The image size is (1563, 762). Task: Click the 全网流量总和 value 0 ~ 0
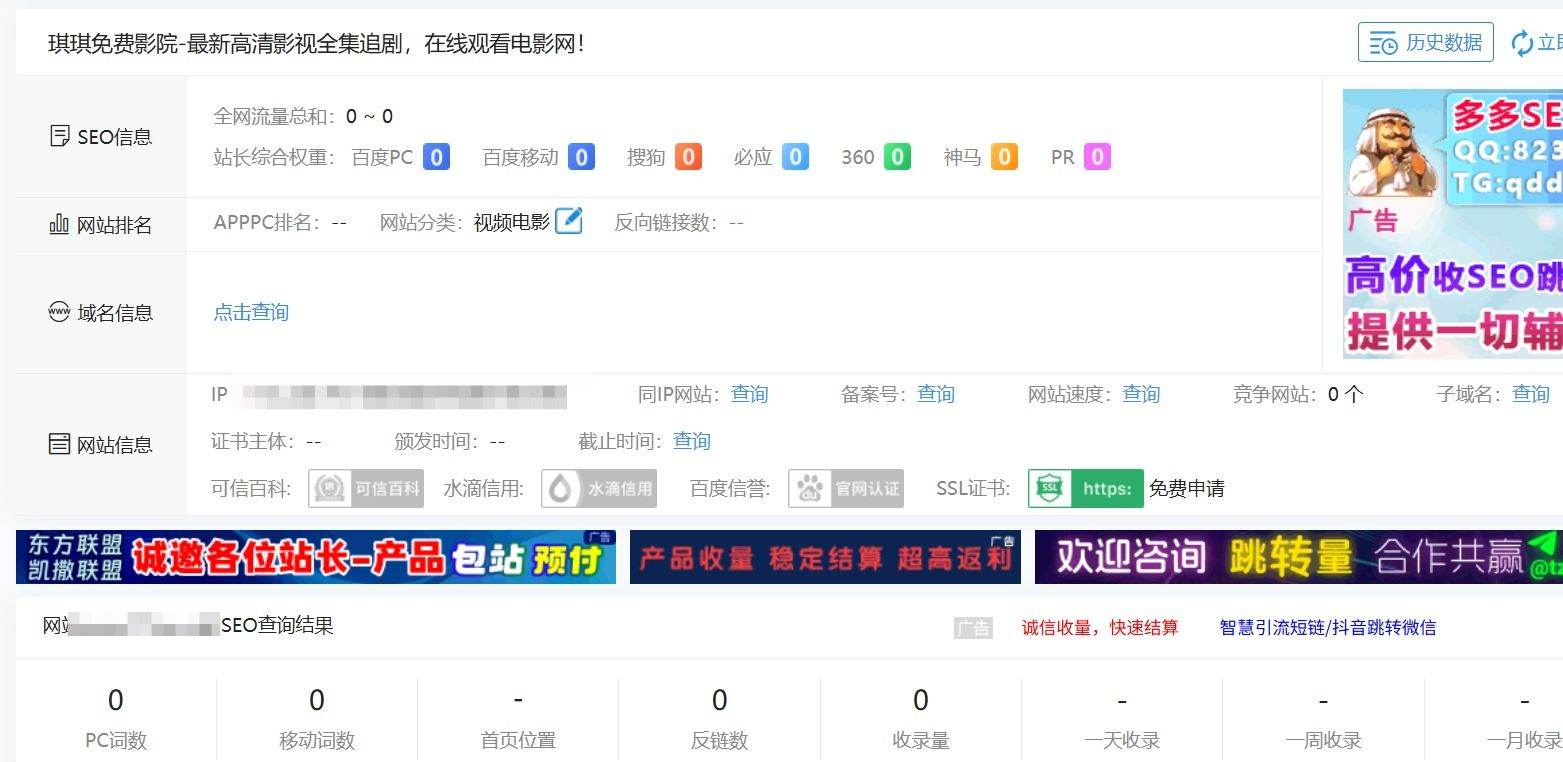(x=369, y=116)
